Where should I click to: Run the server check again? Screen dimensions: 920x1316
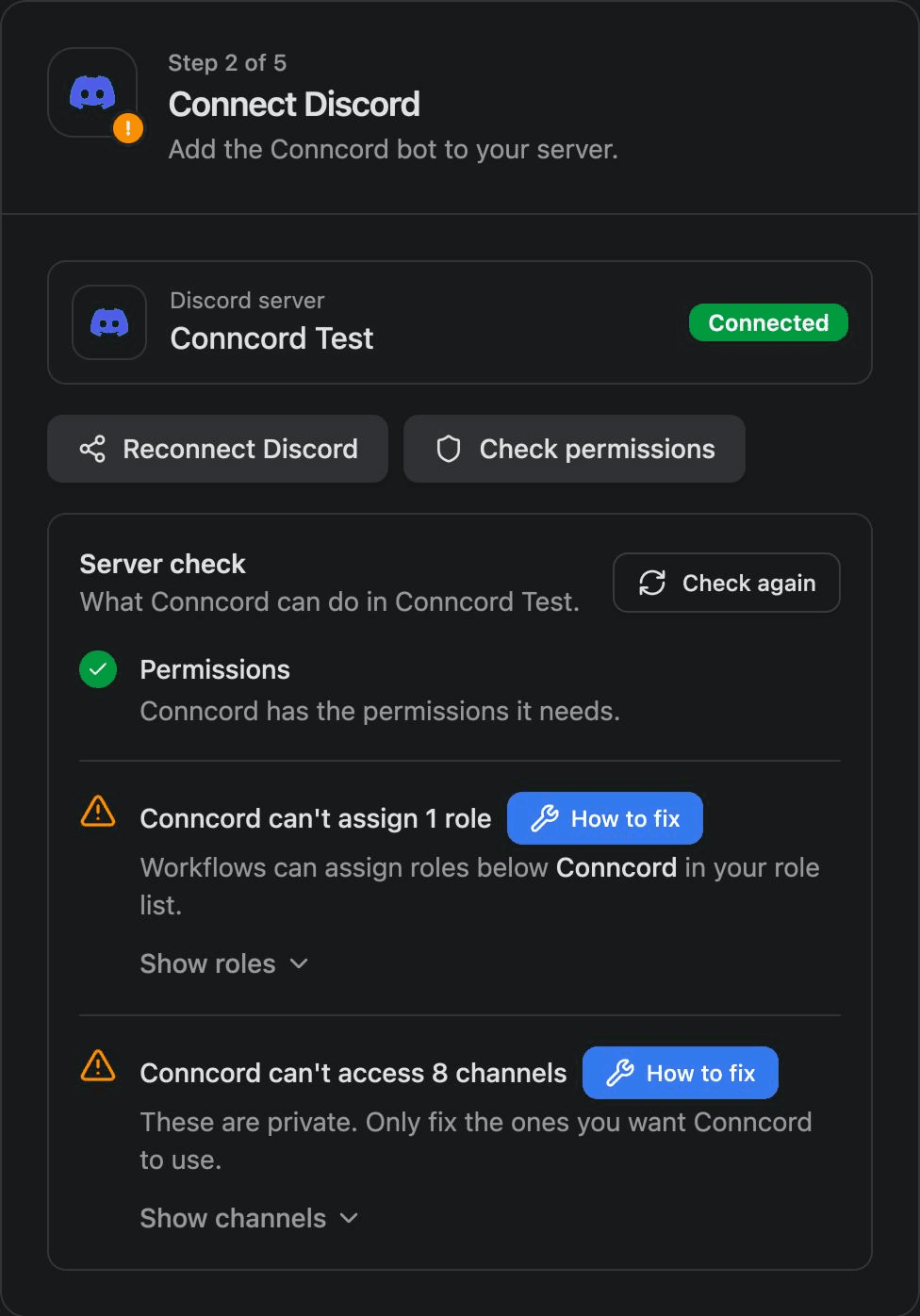point(726,583)
